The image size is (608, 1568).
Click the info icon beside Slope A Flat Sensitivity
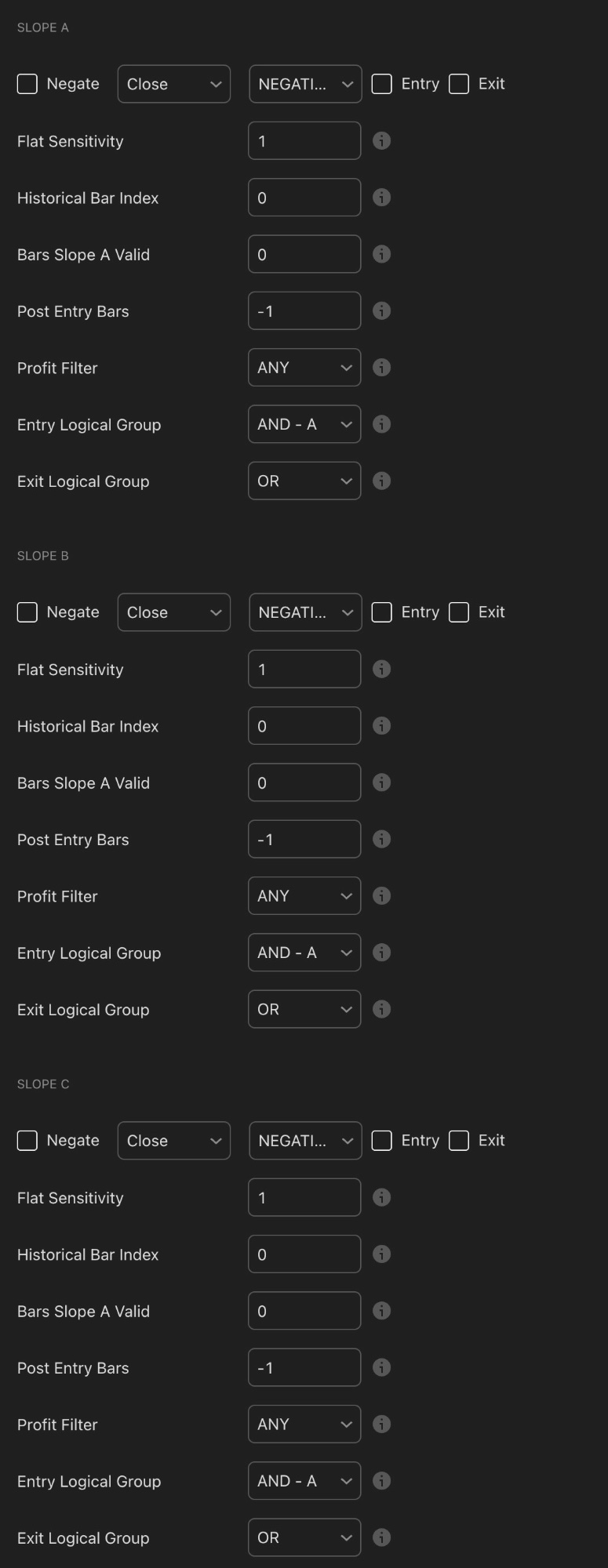point(381,140)
